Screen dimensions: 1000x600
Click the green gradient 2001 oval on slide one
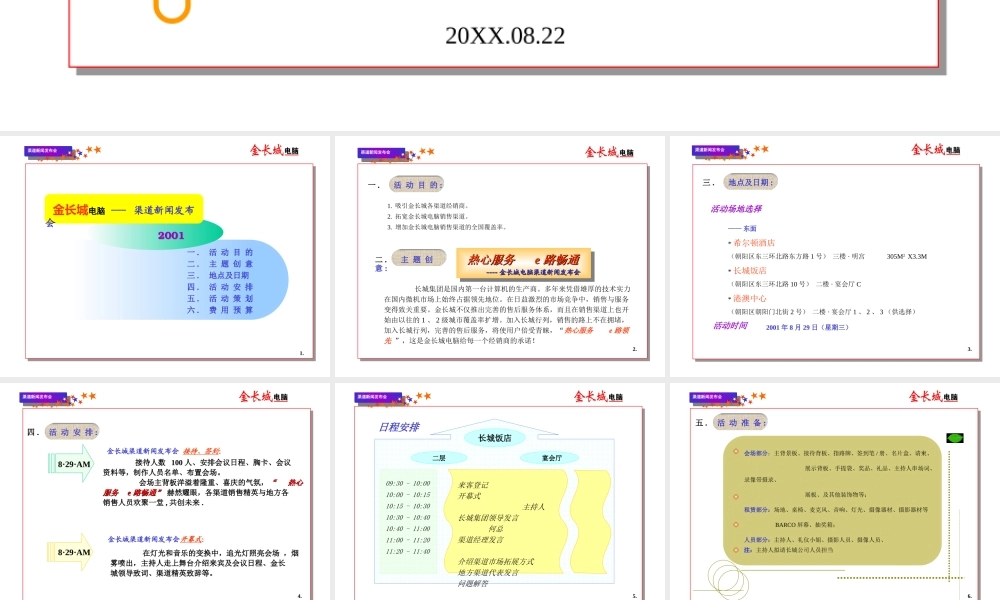tap(171, 235)
